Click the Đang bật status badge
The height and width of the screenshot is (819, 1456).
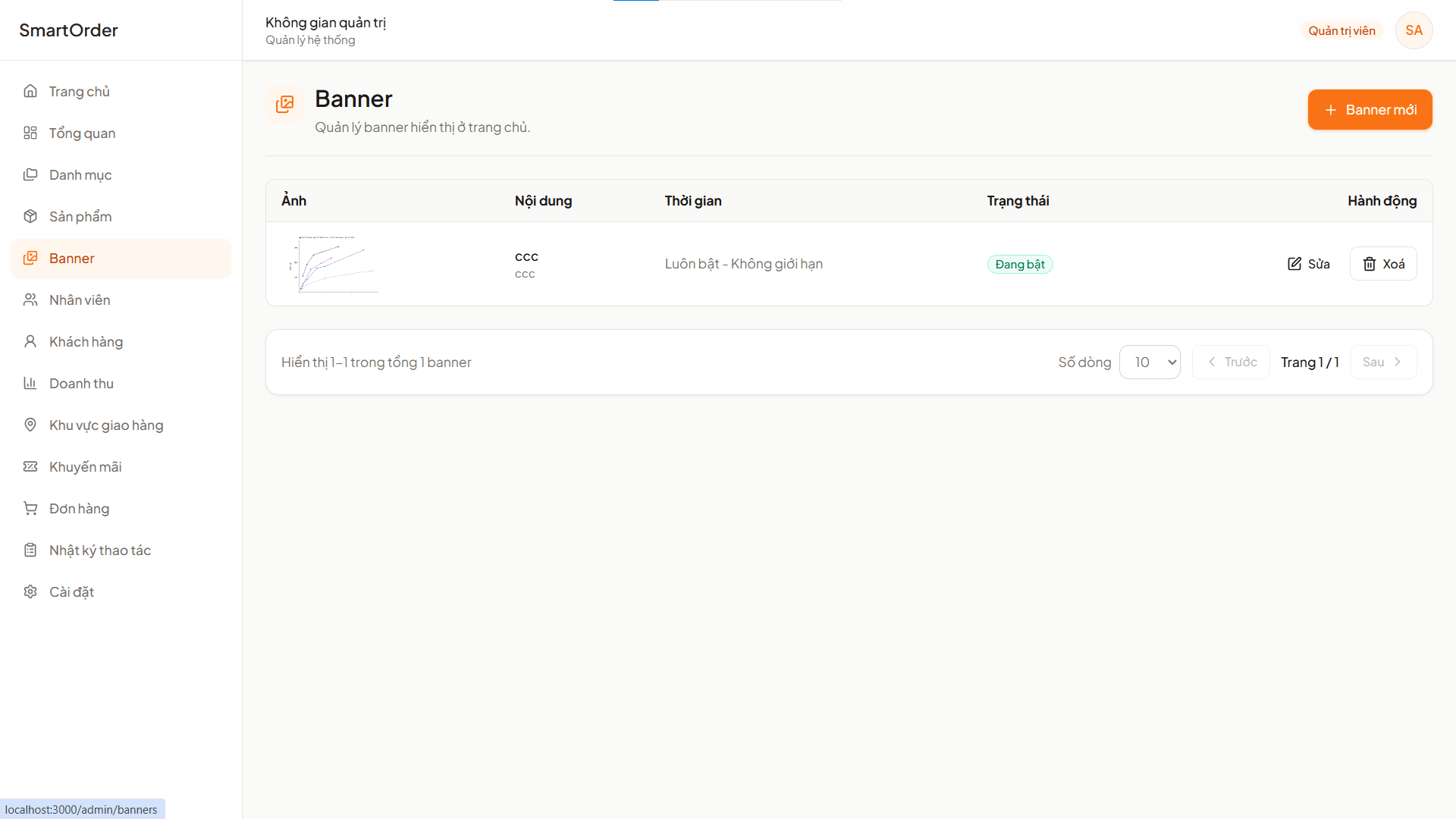1020,265
